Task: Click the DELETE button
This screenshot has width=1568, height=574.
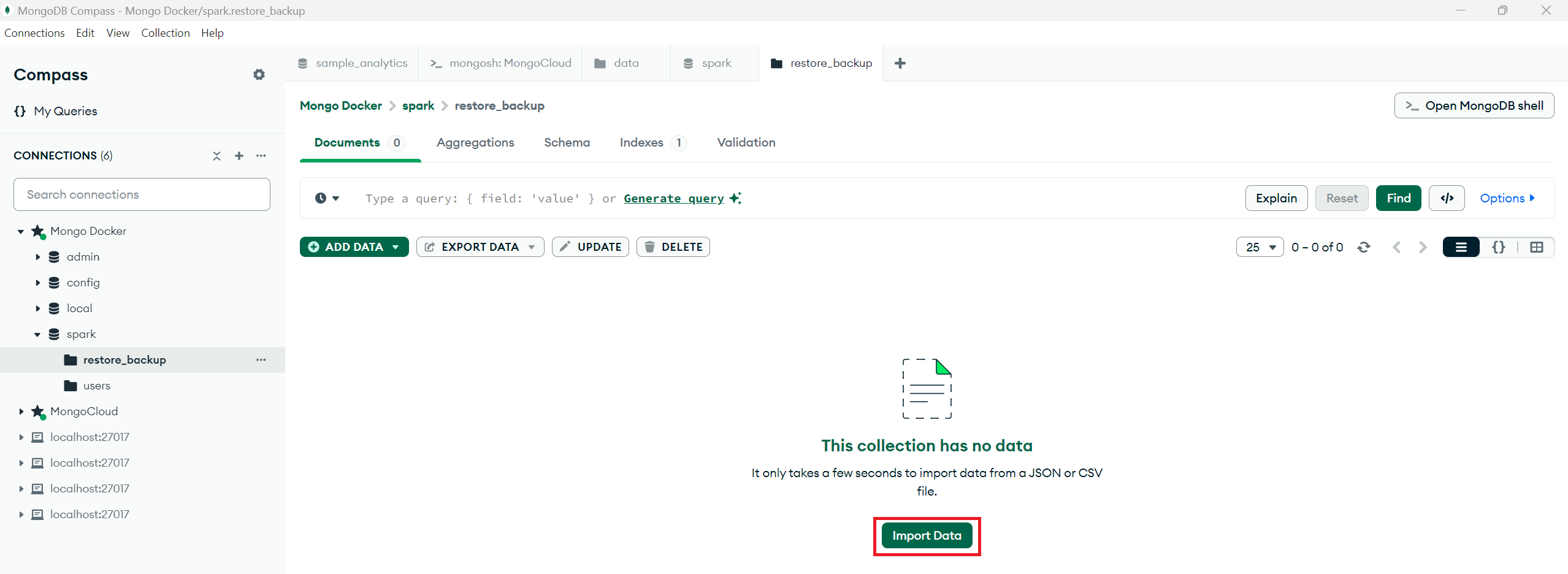Action: (x=673, y=247)
